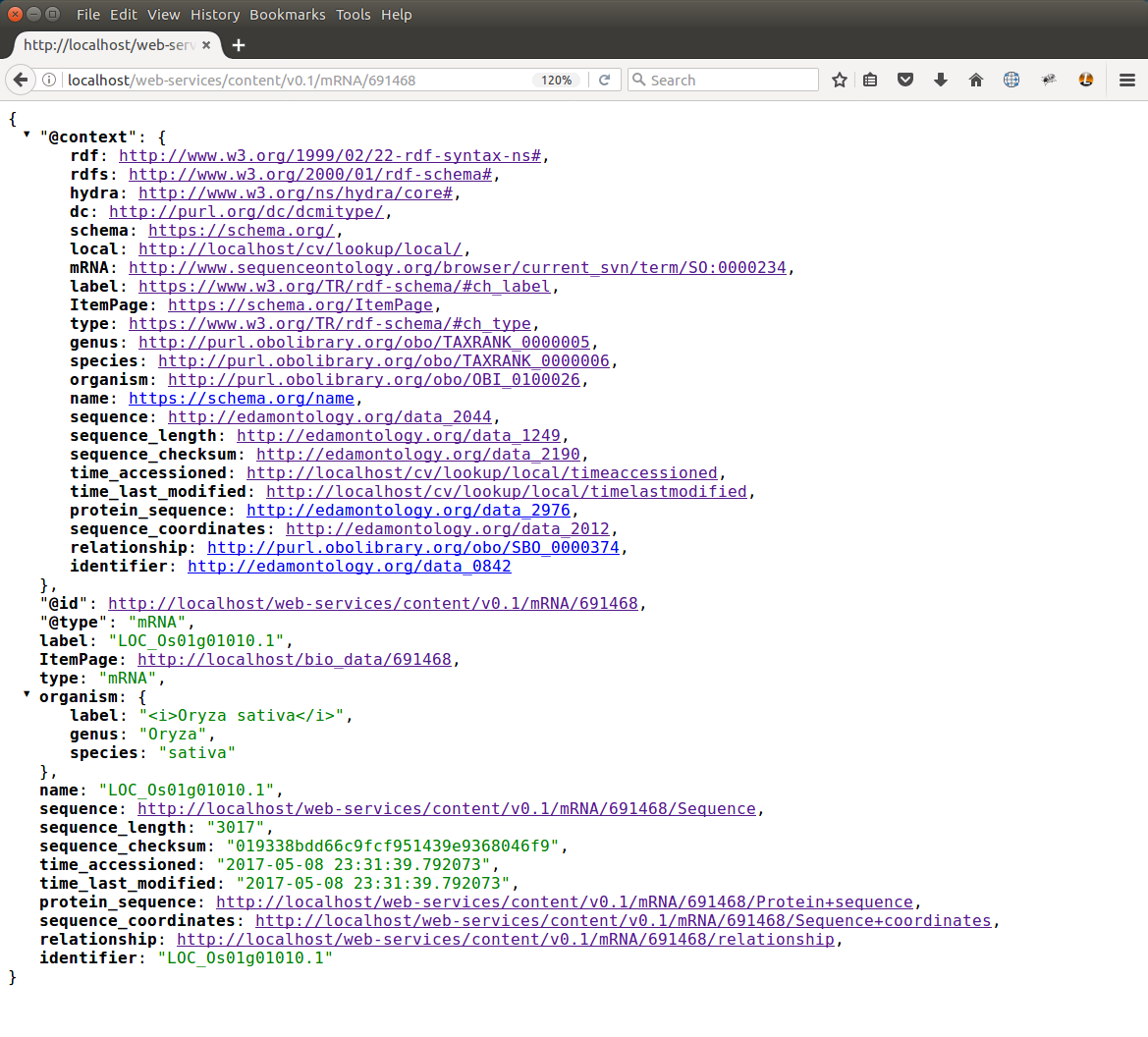Open the Tools menu
The height and width of the screenshot is (1037, 1148).
353,15
